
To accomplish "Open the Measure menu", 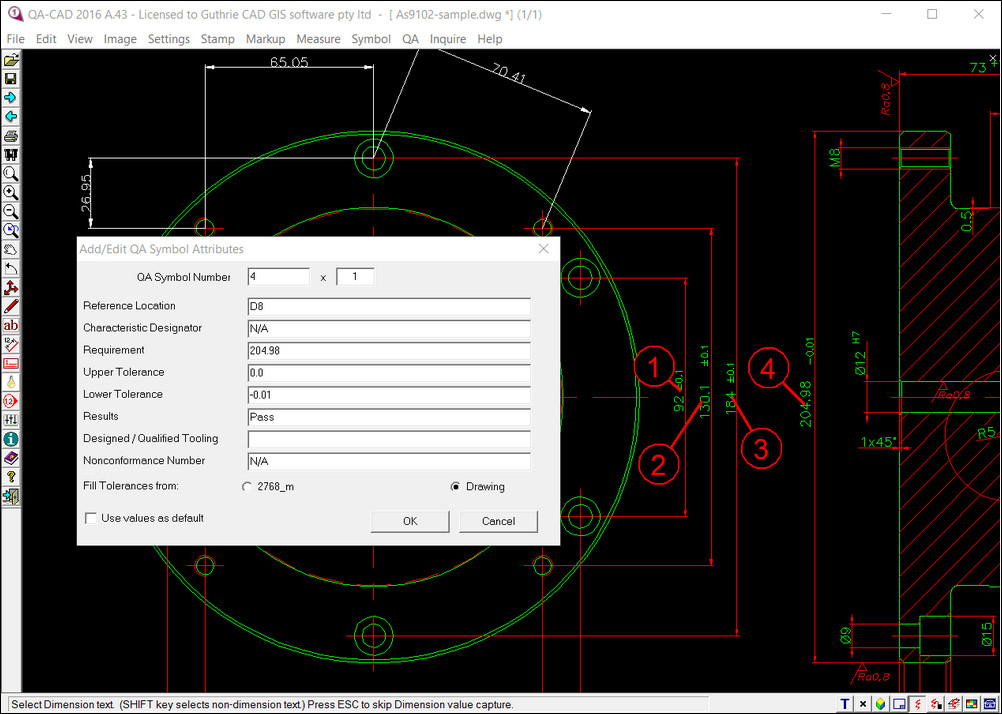I will point(318,39).
